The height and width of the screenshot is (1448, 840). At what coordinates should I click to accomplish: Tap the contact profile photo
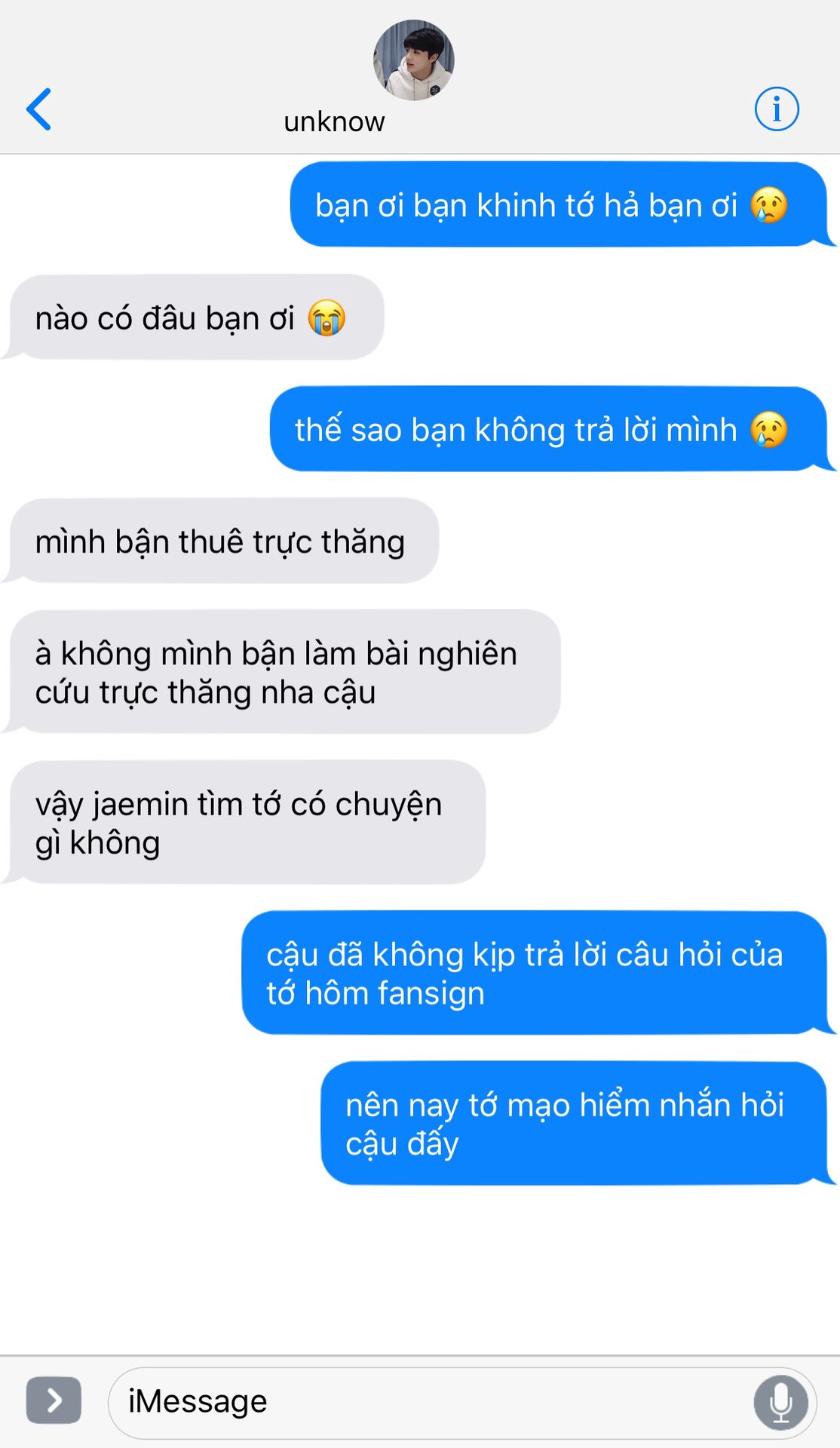pos(413,60)
